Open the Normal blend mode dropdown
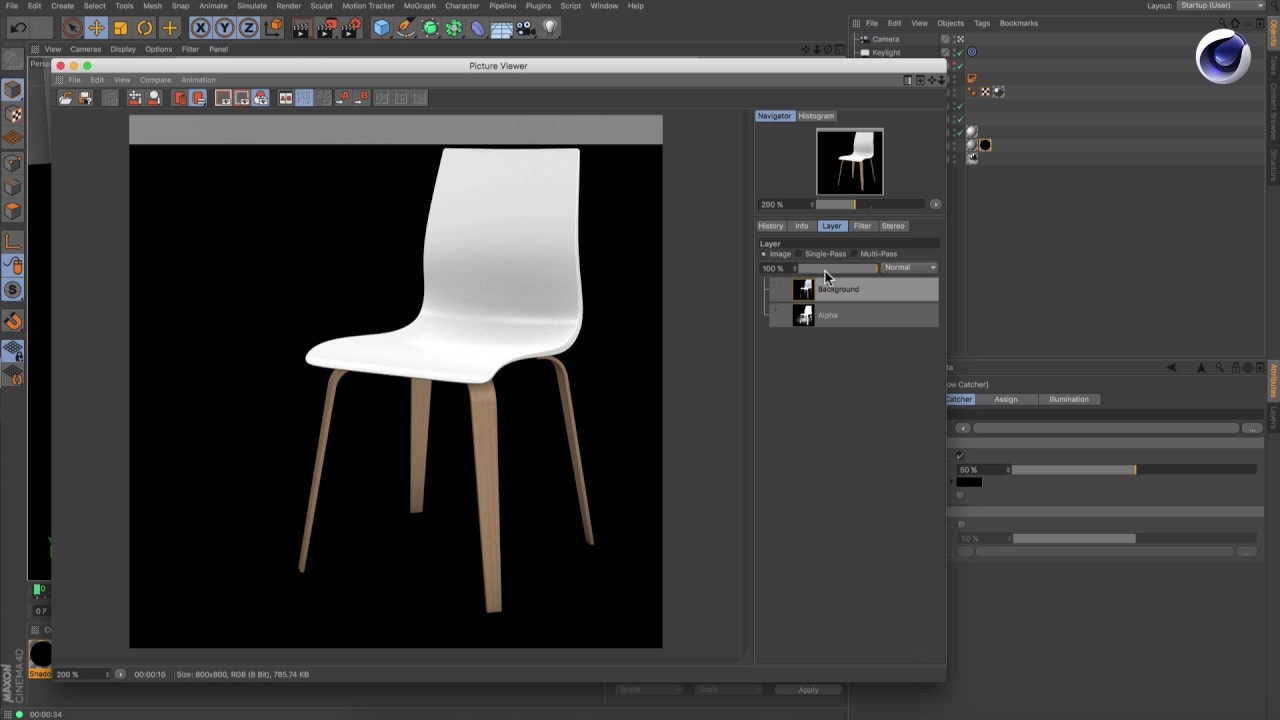Image resolution: width=1280 pixels, height=720 pixels. click(909, 268)
